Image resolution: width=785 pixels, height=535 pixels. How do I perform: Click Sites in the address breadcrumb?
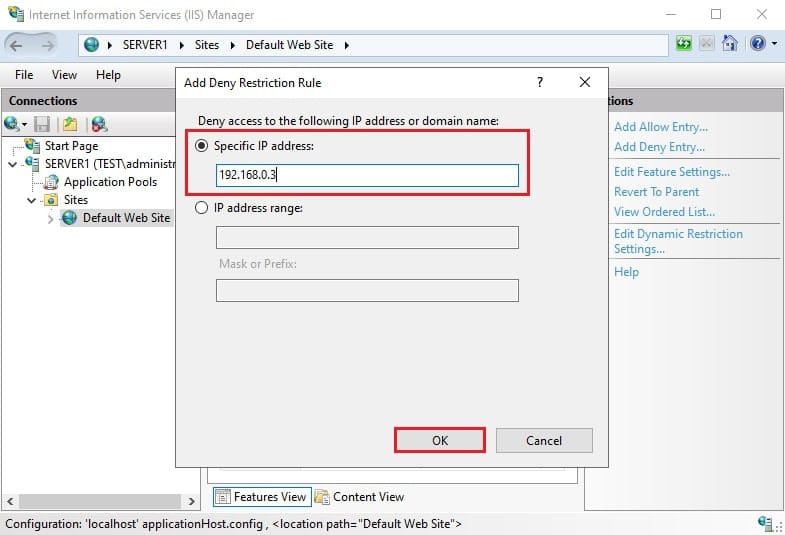pos(207,45)
